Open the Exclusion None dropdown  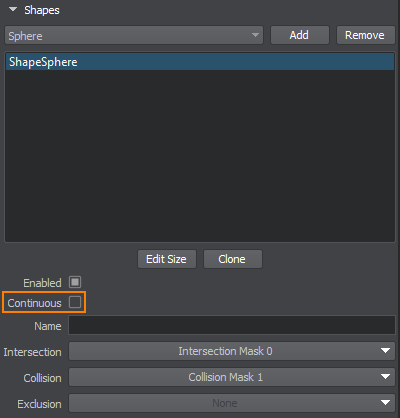(x=232, y=403)
